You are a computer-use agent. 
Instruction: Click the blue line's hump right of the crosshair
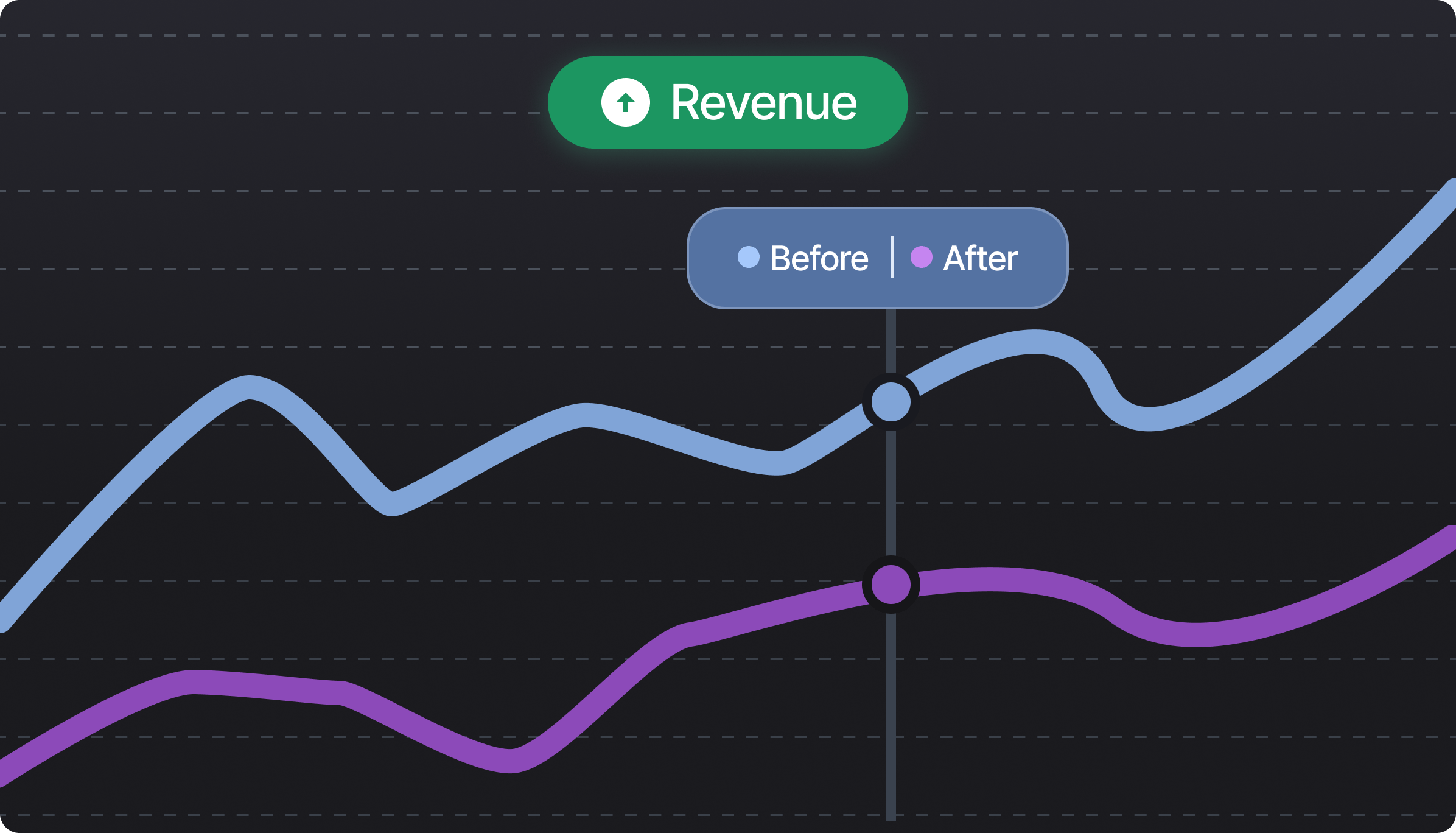1035,342
